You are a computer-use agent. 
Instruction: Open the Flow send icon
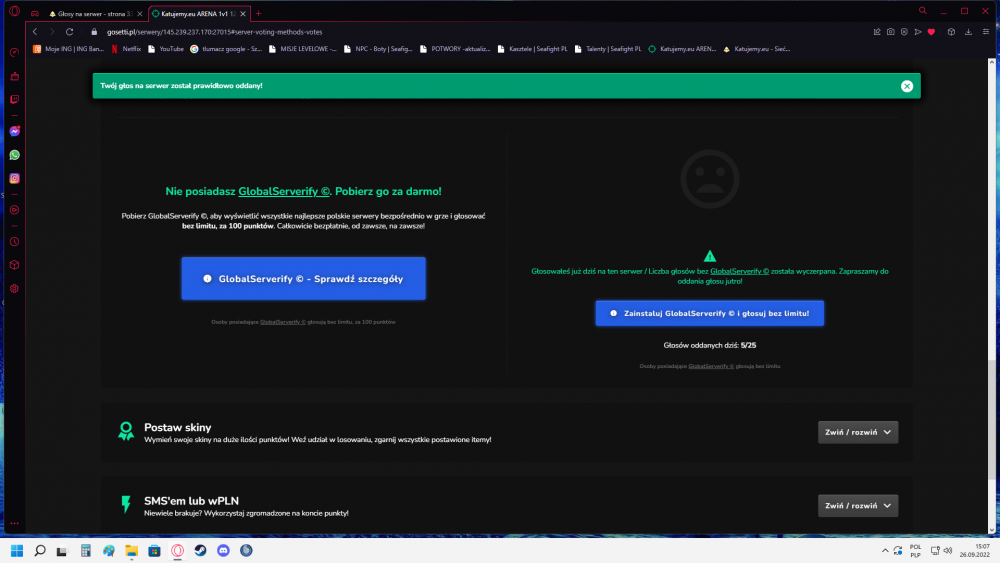click(x=918, y=32)
